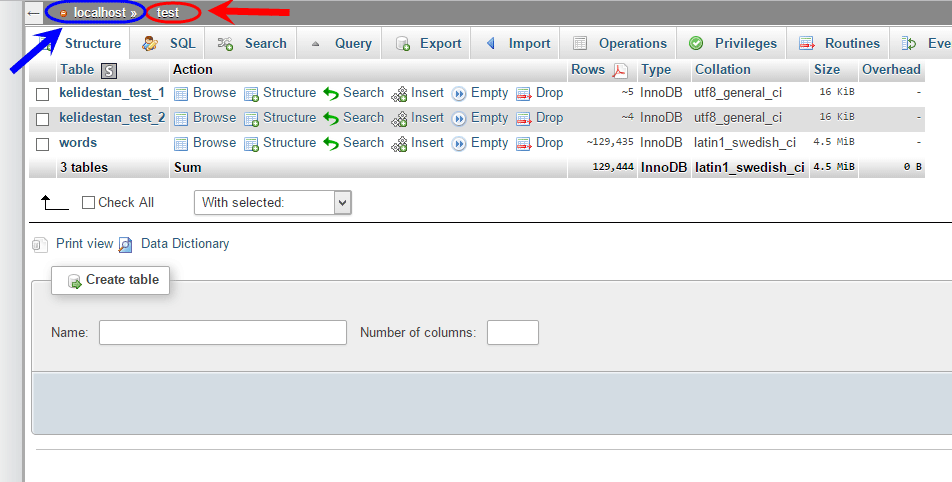This screenshot has height=482, width=952.
Task: Tick the checkbox for words table
Action: (x=42, y=144)
